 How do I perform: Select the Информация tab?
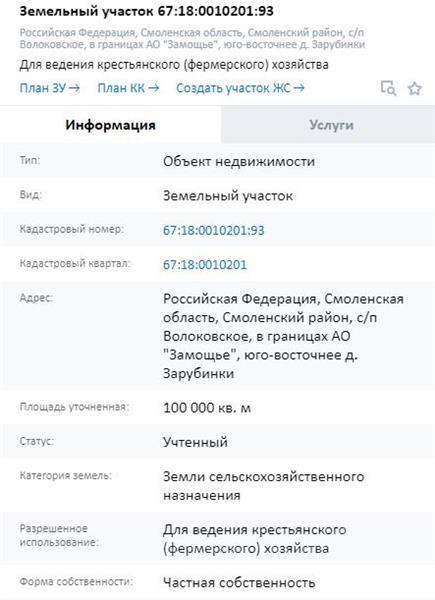point(110,125)
